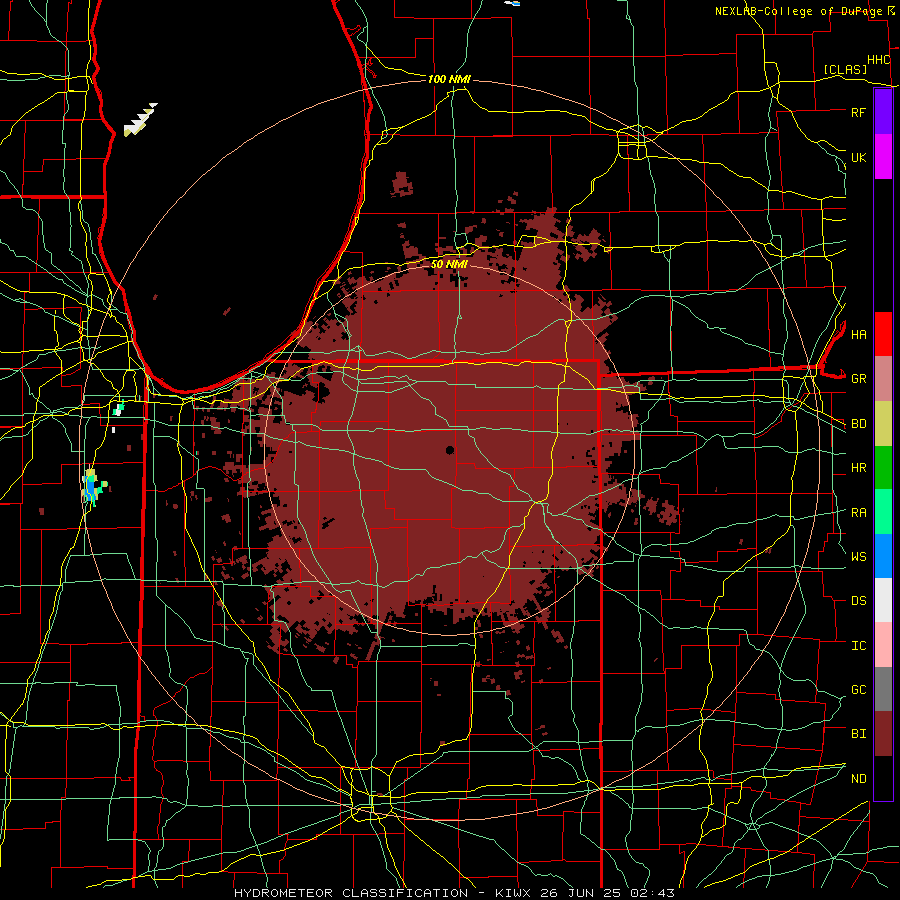900x900 pixels.
Task: Pick the HR green legend swatch
Action: click(x=883, y=468)
